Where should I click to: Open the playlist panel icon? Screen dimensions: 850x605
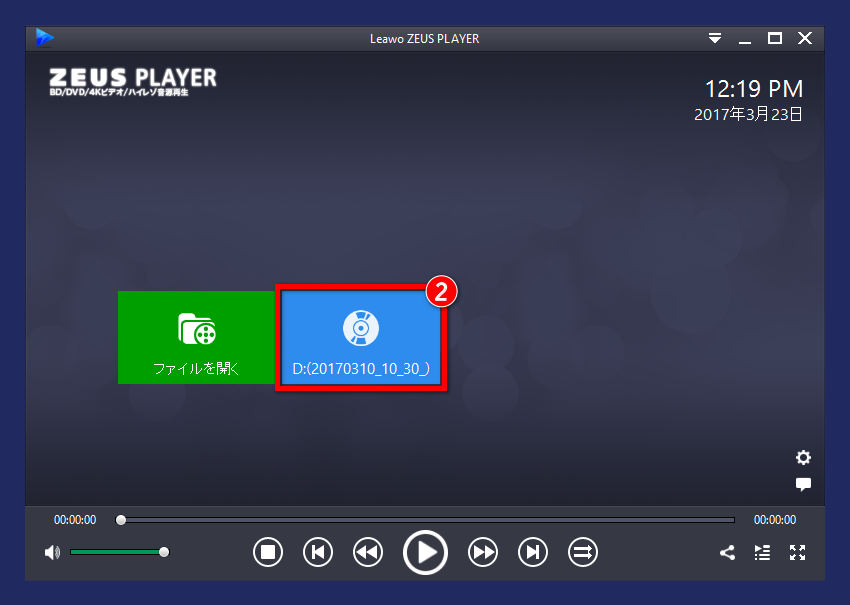coord(761,552)
